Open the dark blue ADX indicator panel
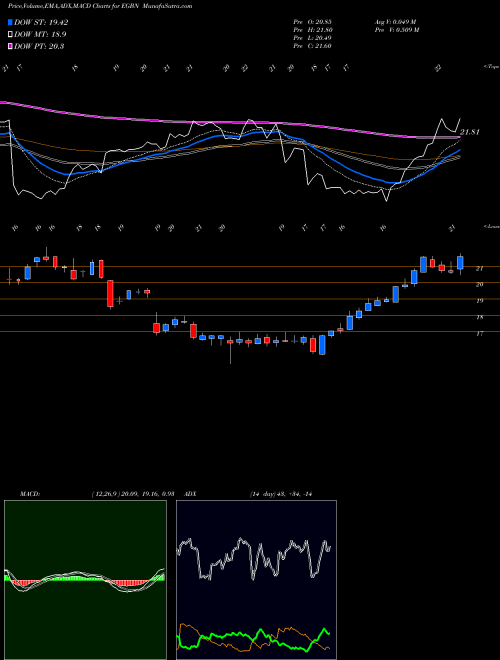 [x=256, y=580]
